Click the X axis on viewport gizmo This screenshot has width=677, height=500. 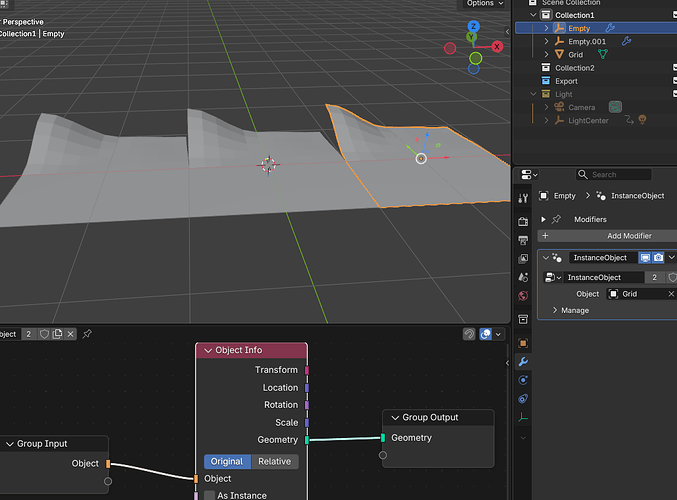coord(497,47)
